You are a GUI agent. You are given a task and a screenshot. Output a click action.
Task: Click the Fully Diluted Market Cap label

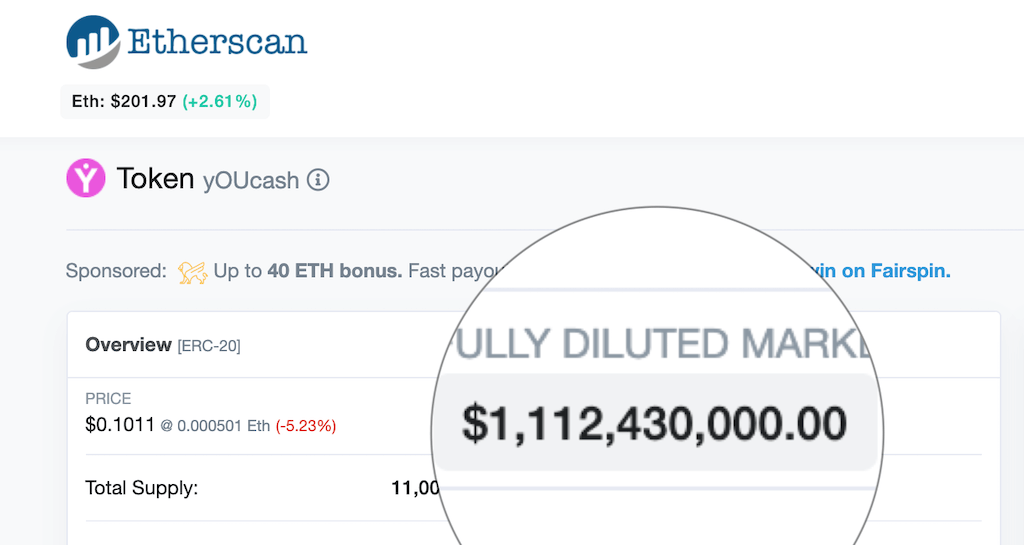pyautogui.click(x=661, y=343)
